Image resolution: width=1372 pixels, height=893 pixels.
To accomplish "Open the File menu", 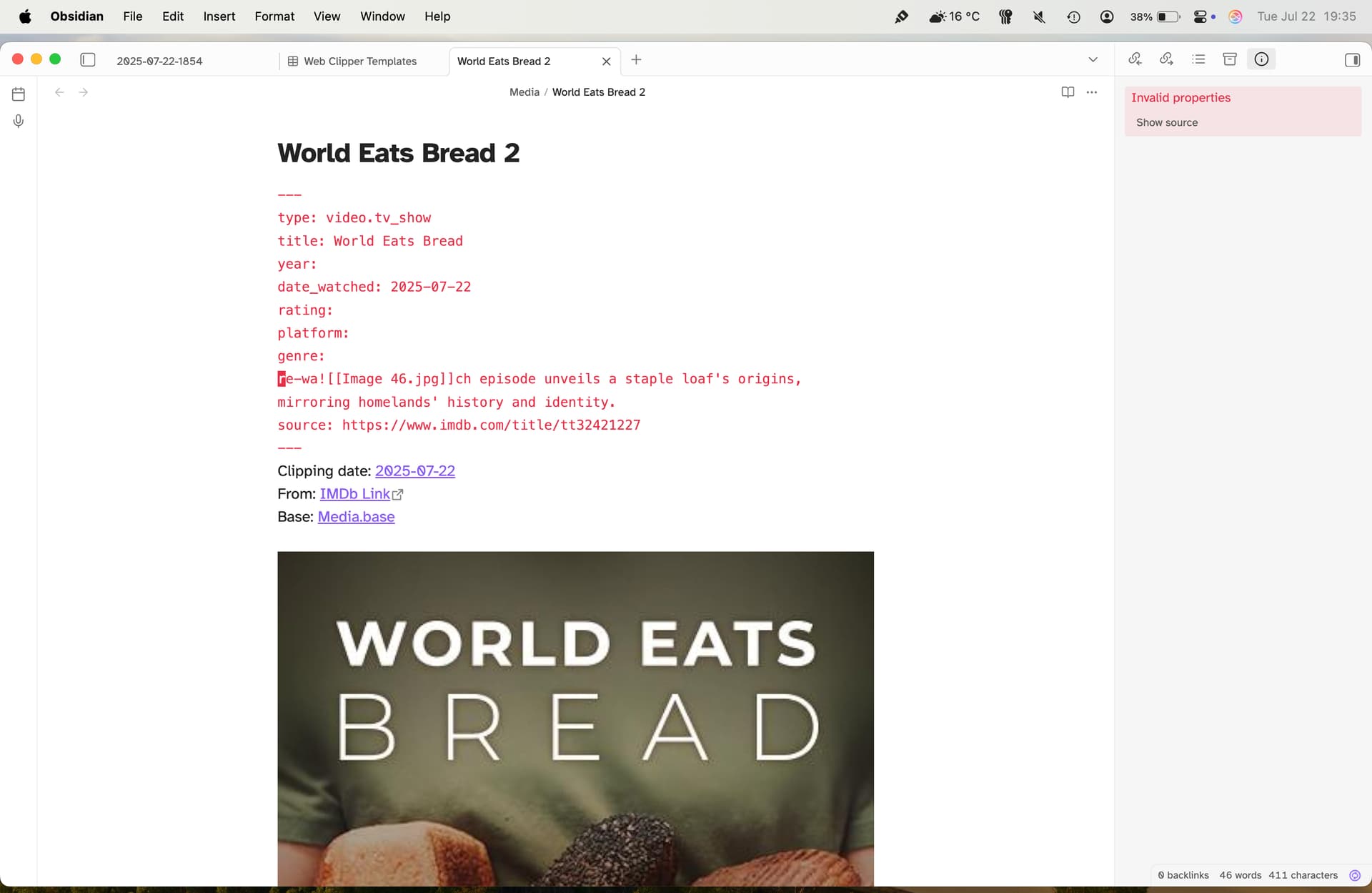I will click(133, 16).
